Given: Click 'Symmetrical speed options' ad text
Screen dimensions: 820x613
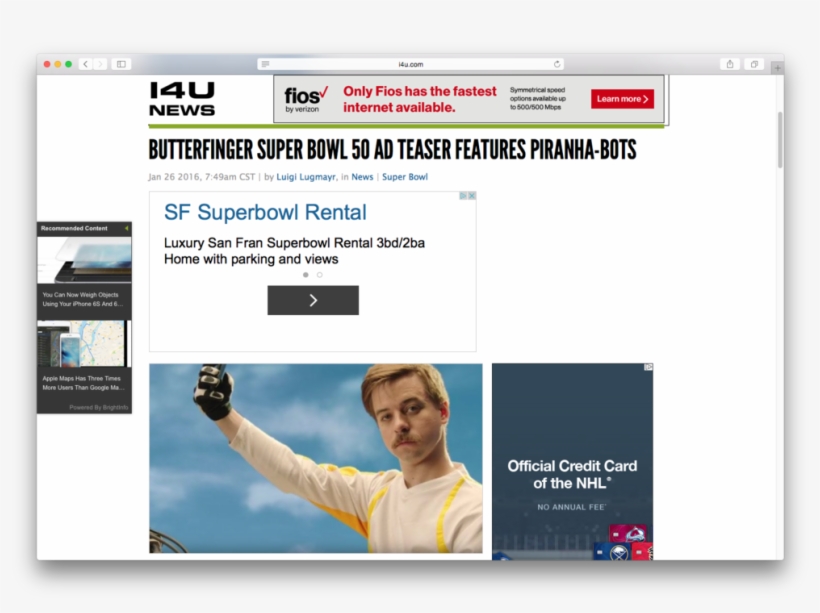Looking at the screenshot, I should click(x=538, y=99).
